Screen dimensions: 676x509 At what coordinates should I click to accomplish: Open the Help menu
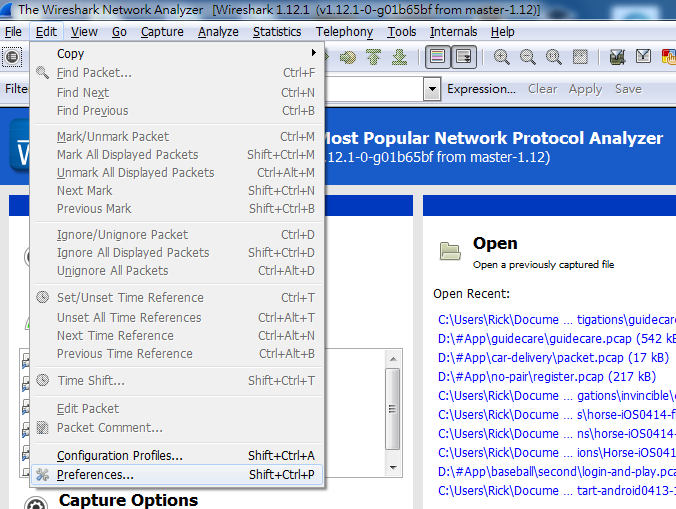point(502,32)
